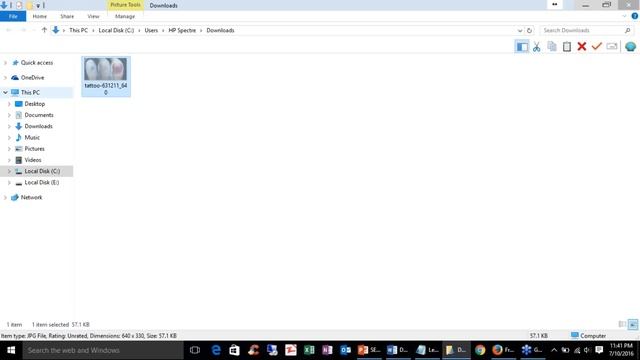Open Excel from the taskbar

tap(309, 350)
